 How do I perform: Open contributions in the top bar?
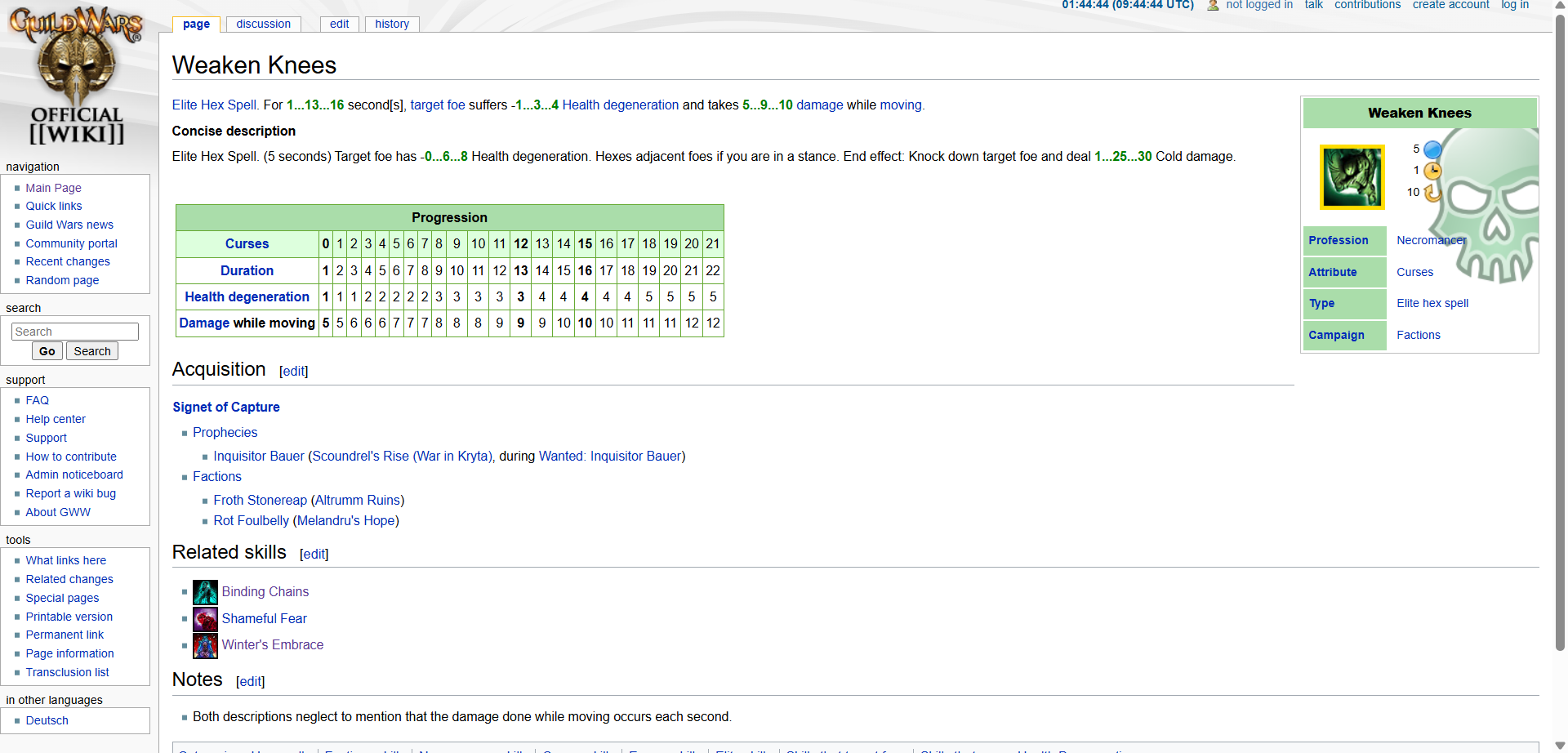[x=1367, y=5]
